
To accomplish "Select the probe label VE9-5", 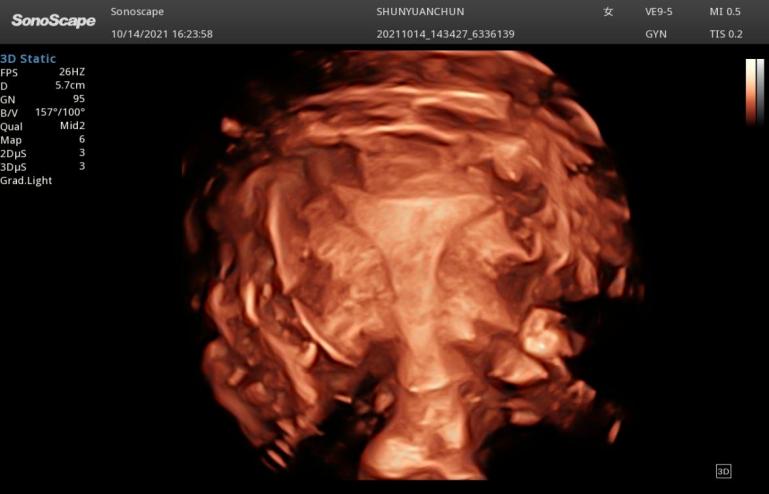I will (x=659, y=11).
